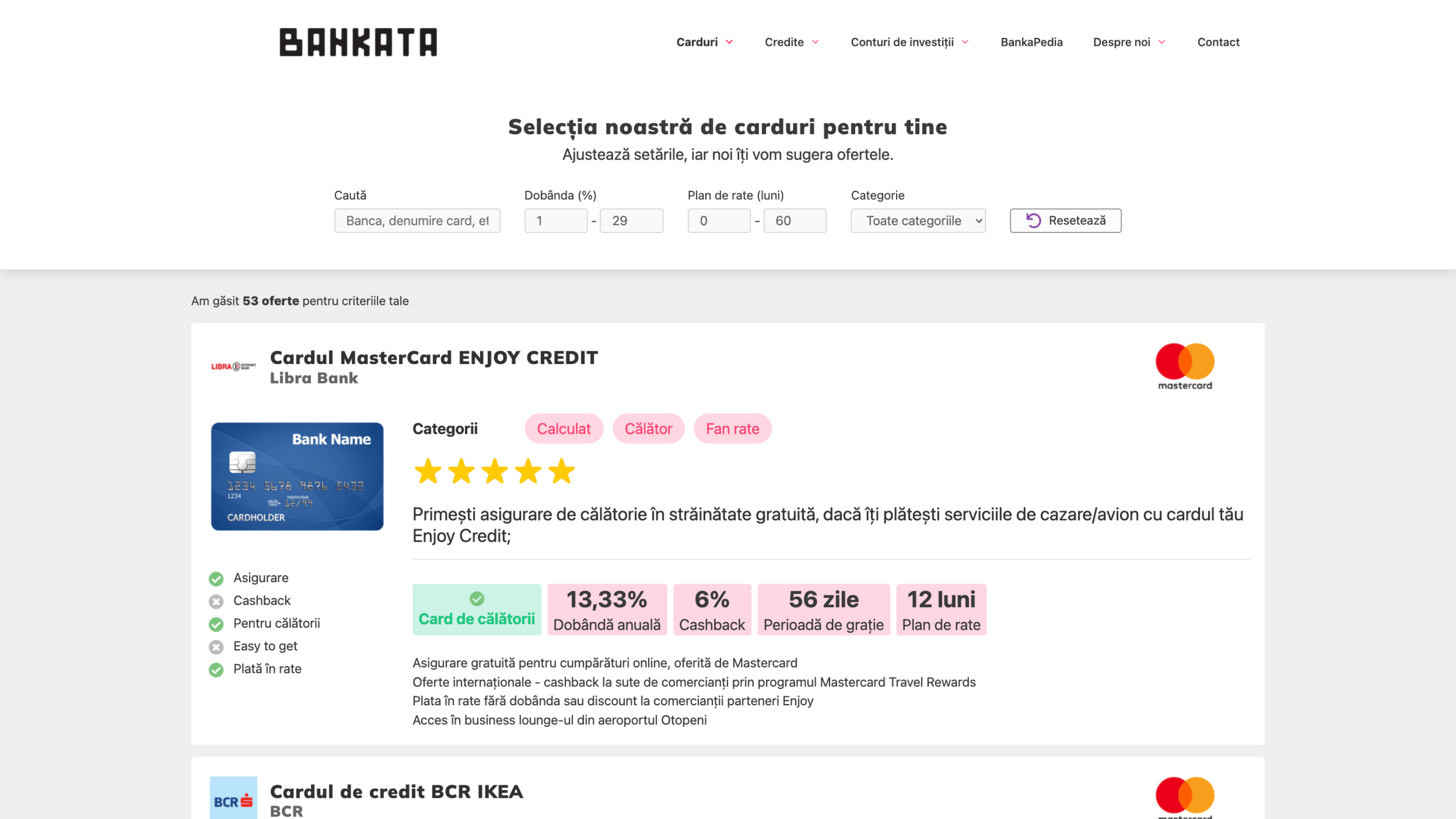Open the BankaPedia menu item
1456x819 pixels.
[x=1031, y=42]
